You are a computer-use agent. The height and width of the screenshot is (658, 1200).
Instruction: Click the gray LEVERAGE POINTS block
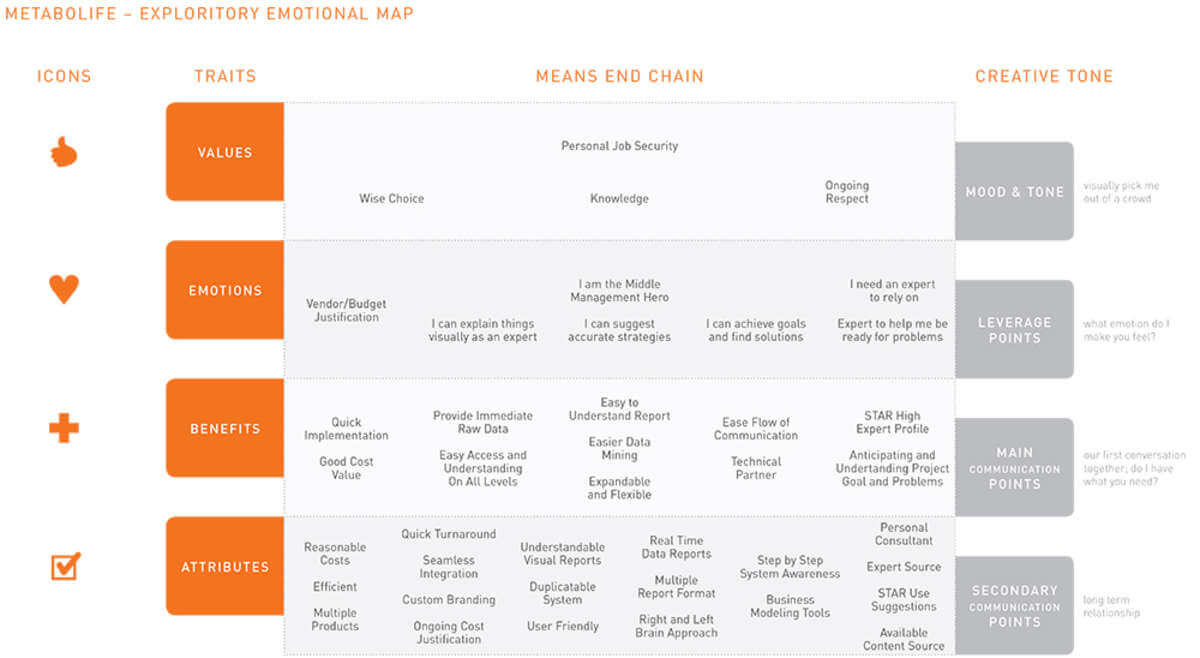pos(1014,329)
